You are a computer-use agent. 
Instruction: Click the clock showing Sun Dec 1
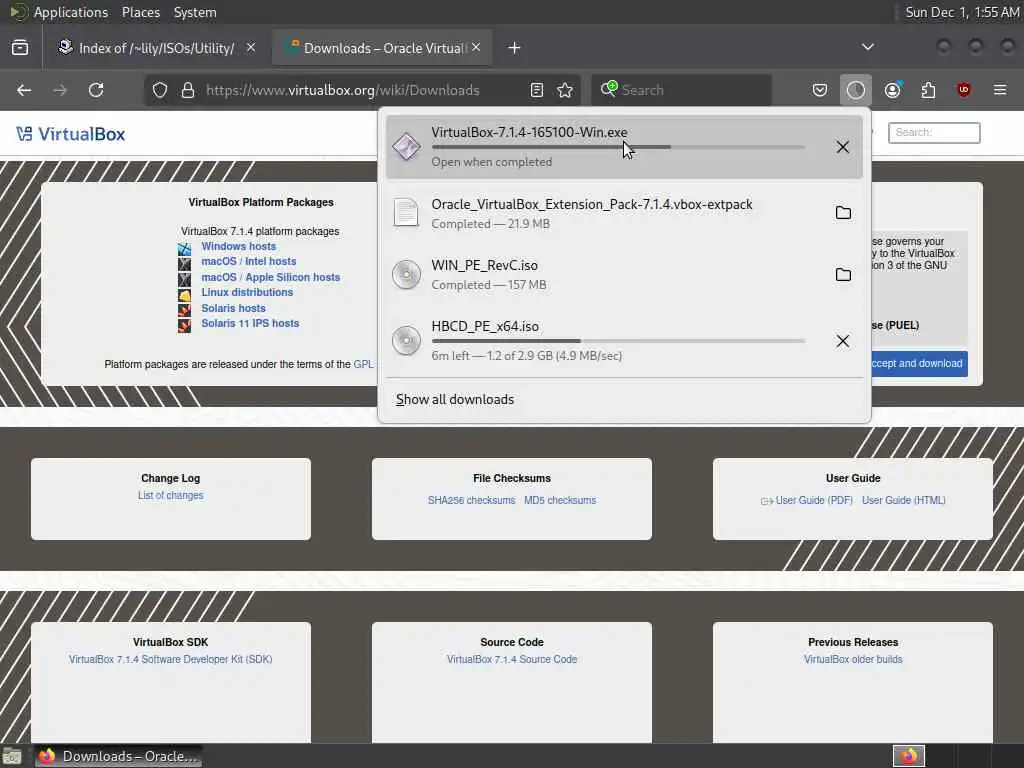(961, 12)
